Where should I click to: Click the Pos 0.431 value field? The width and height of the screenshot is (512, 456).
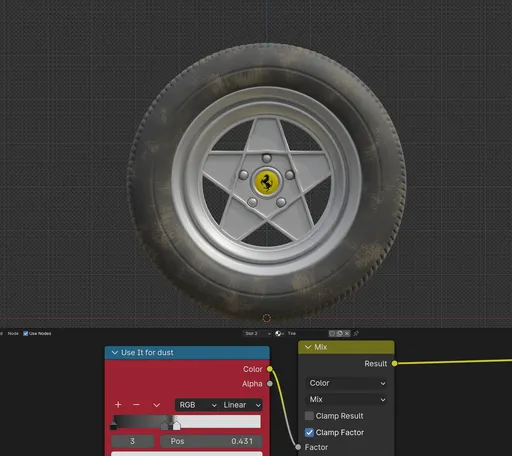coord(211,441)
